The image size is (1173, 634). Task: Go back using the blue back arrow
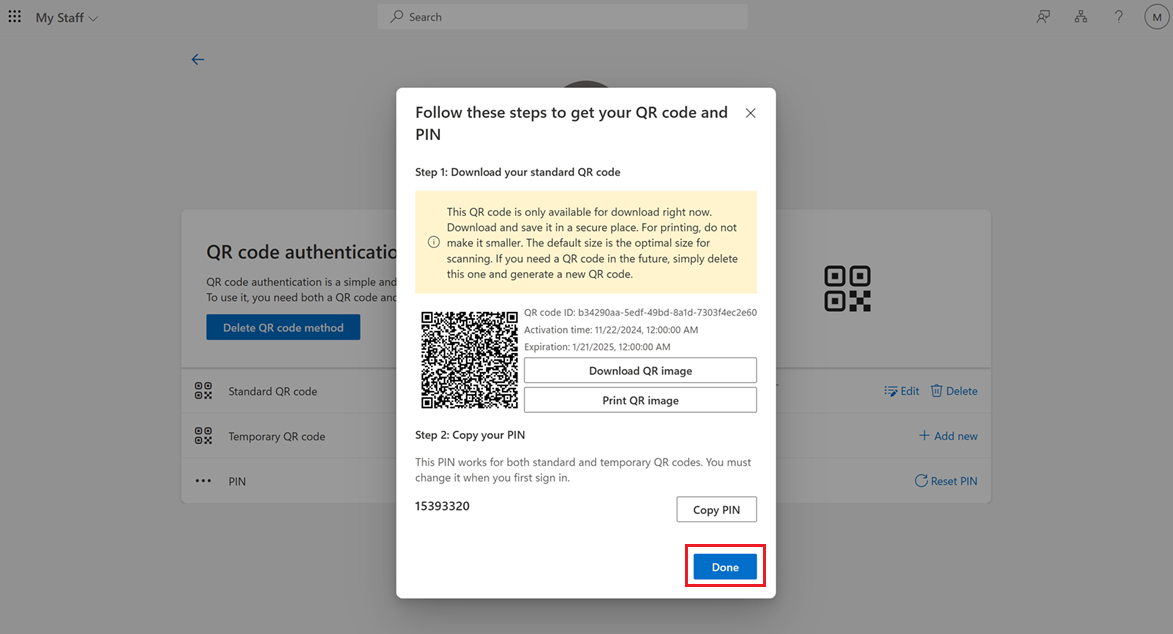tap(197, 59)
